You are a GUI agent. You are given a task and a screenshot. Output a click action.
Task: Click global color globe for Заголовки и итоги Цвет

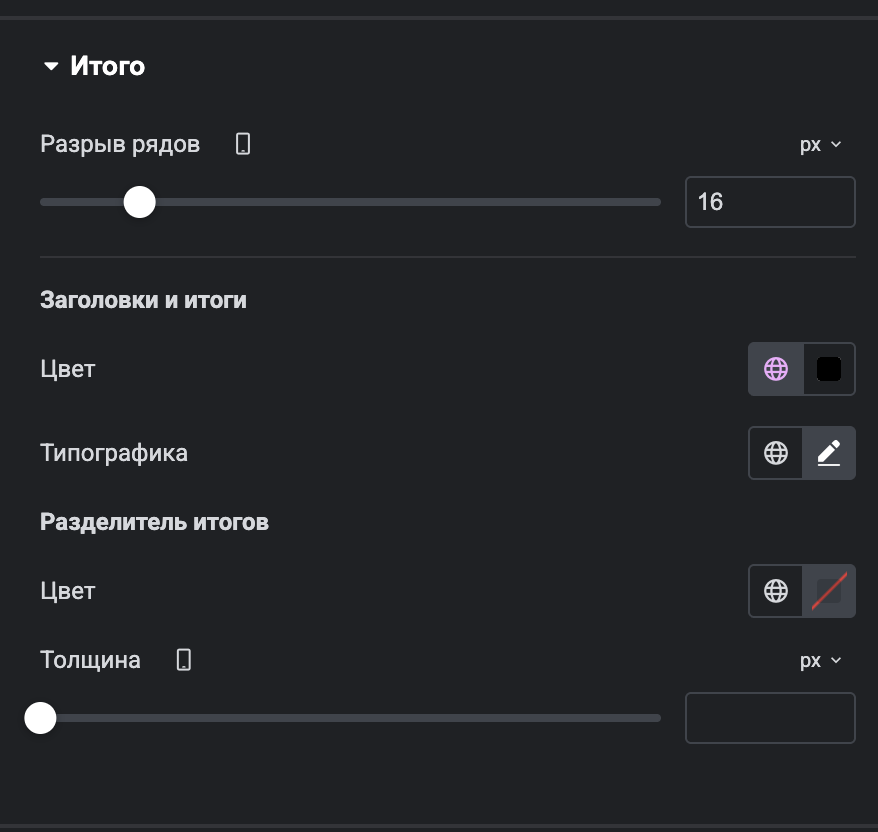pos(776,369)
